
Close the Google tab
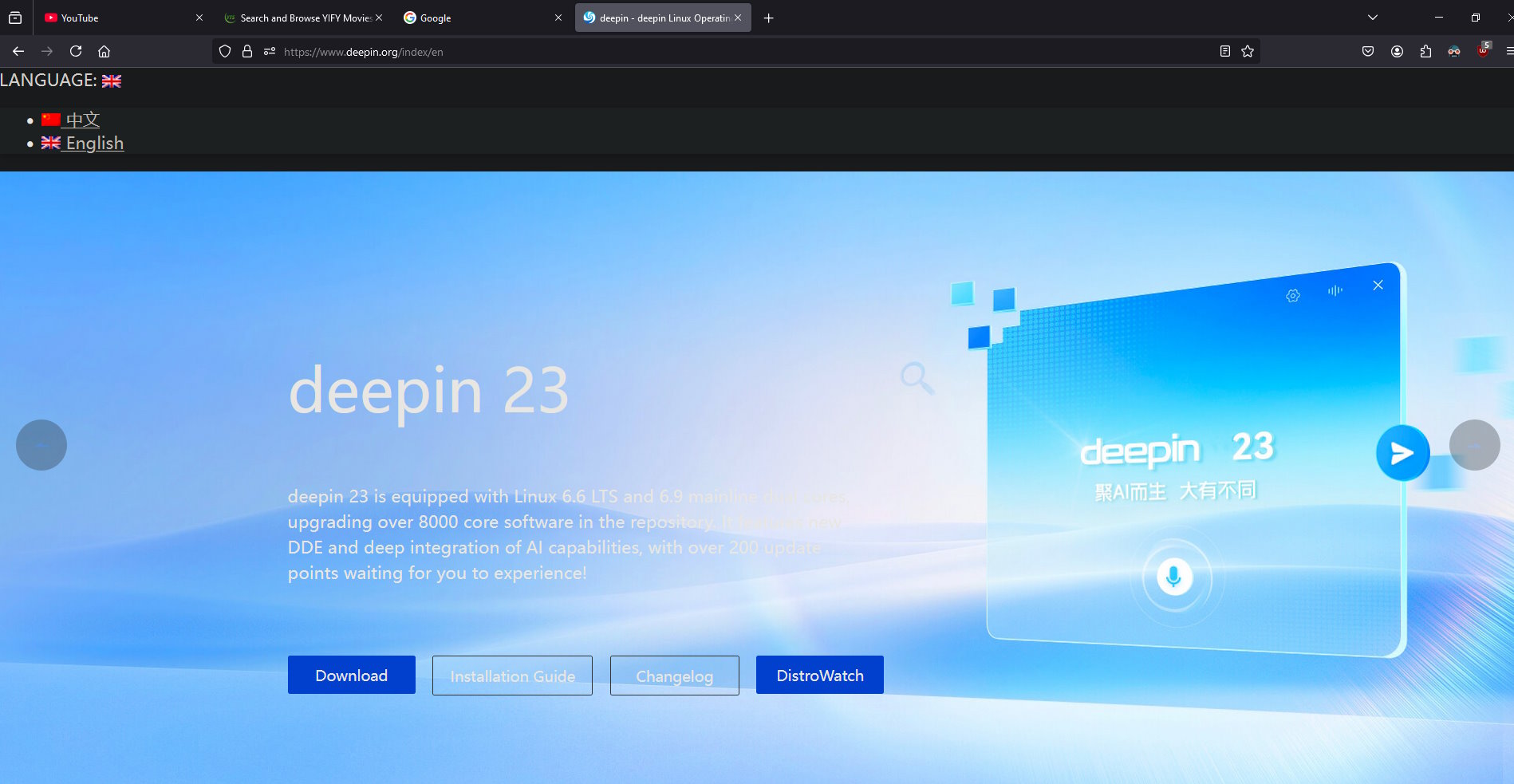point(558,18)
